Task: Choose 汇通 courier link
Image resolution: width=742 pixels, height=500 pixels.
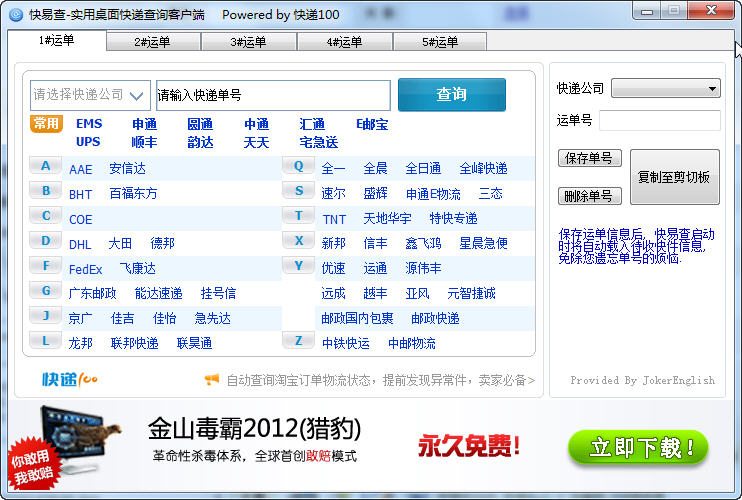Action: tap(312, 124)
